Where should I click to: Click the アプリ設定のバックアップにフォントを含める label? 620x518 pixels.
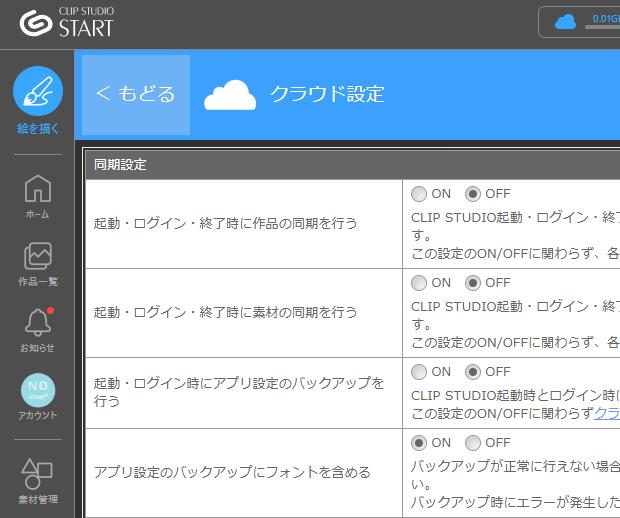pyautogui.click(x=232, y=472)
